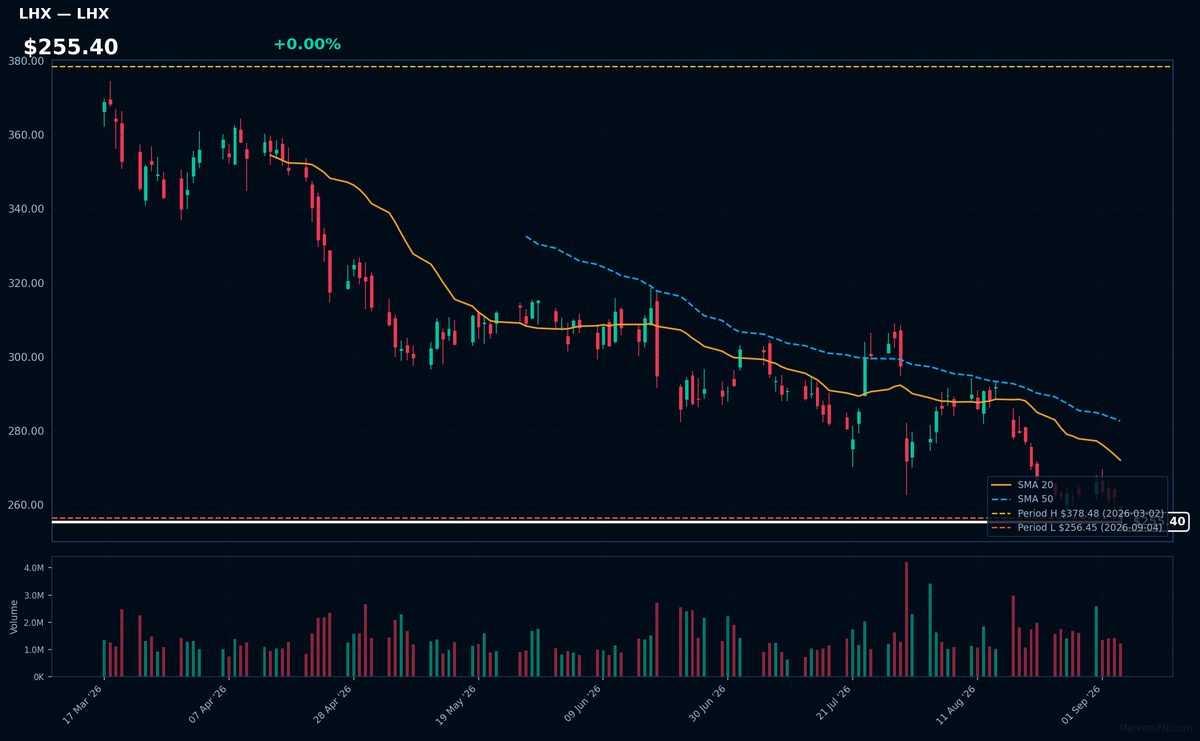Click the 2.0M volume axis label
This screenshot has height=741, width=1200.
pos(34,622)
